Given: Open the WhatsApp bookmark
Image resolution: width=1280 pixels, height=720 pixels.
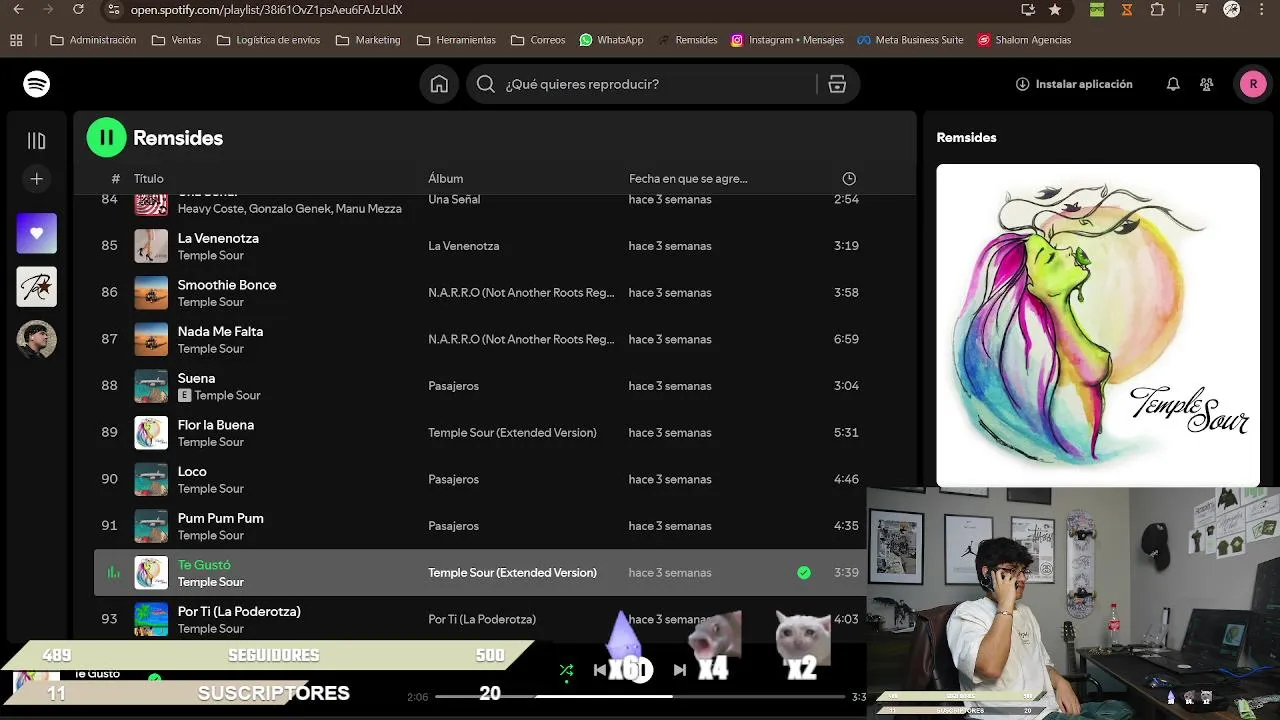Looking at the screenshot, I should [x=611, y=40].
